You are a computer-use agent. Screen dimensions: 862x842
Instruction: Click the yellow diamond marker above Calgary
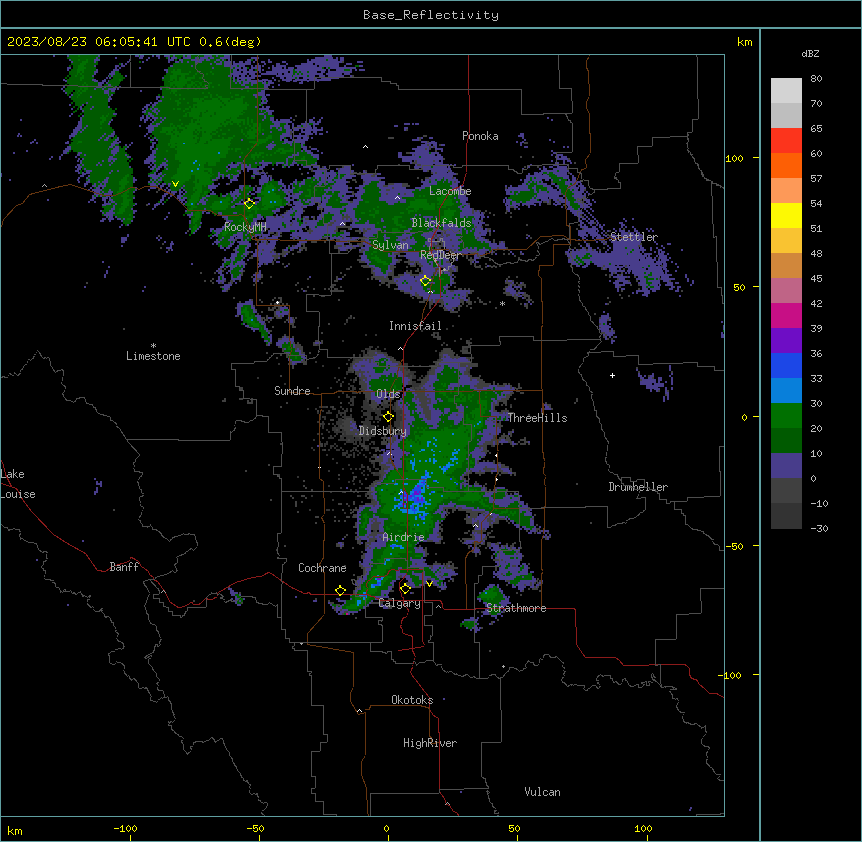click(x=405, y=589)
